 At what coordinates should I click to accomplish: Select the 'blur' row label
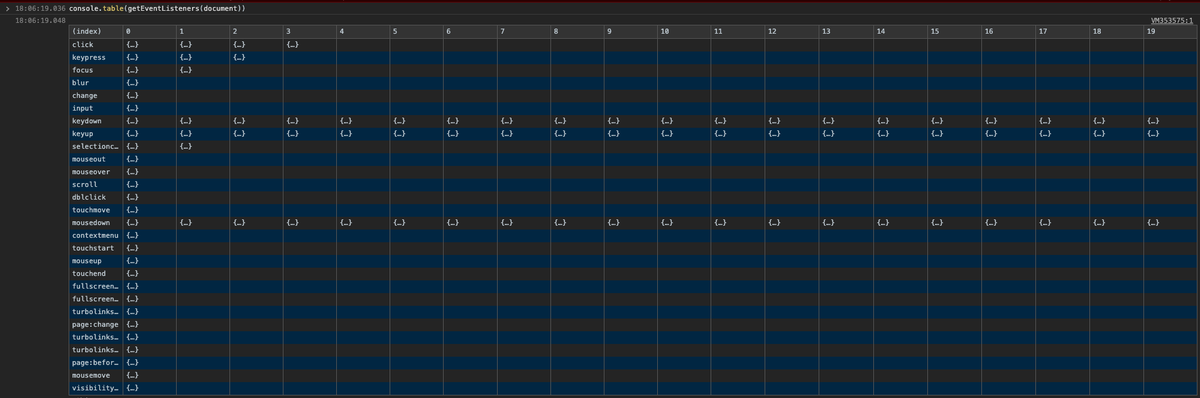pyautogui.click(x=81, y=83)
